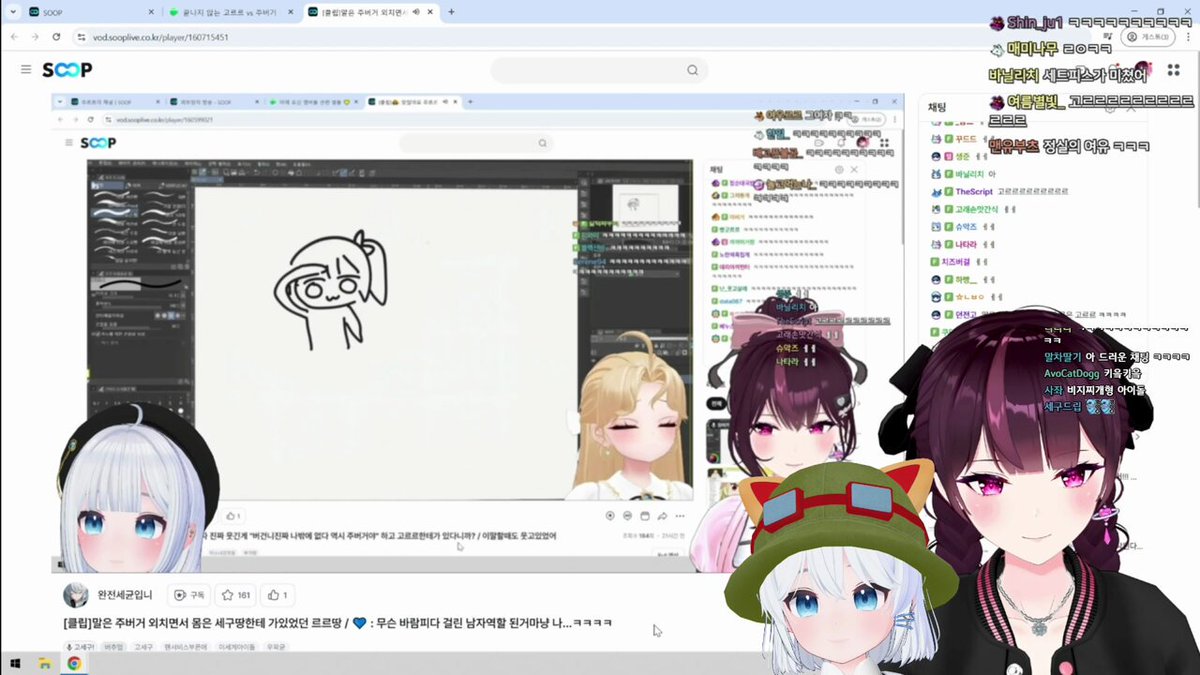Reload the page in the browser
This screenshot has width=1200, height=675.
(55, 37)
